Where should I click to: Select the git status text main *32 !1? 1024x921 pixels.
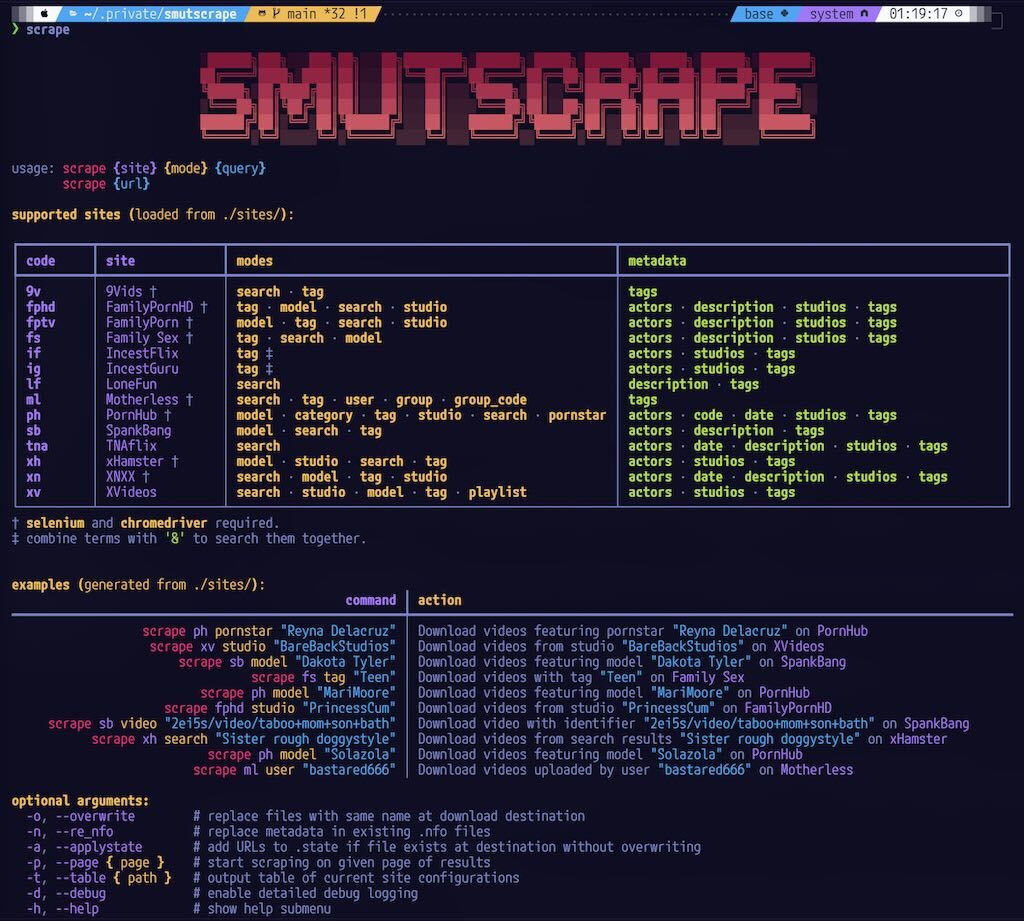point(327,14)
